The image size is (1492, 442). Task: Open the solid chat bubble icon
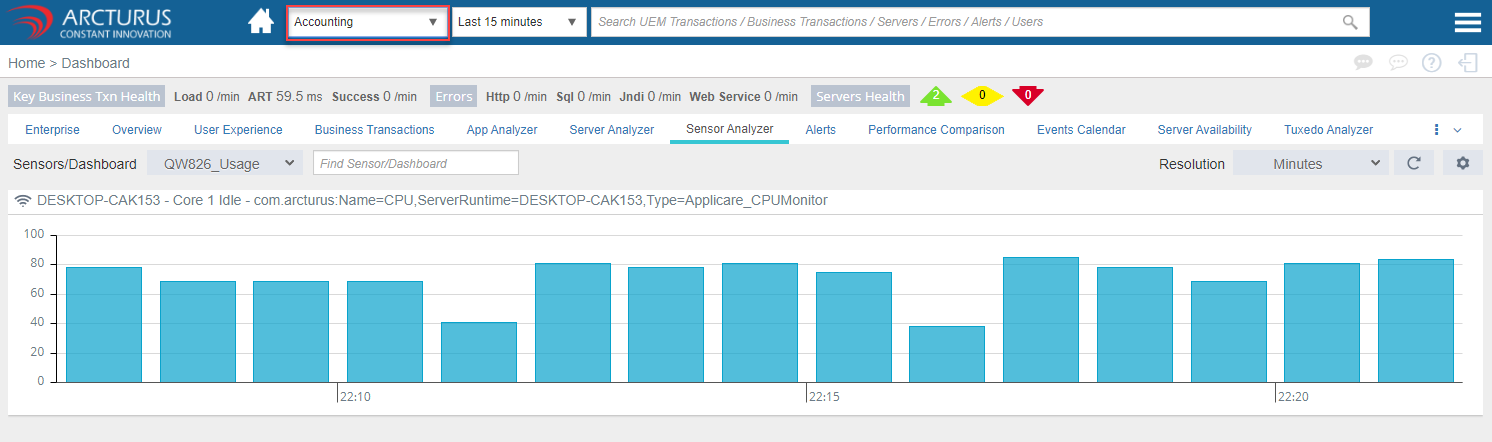pyautogui.click(x=1363, y=63)
